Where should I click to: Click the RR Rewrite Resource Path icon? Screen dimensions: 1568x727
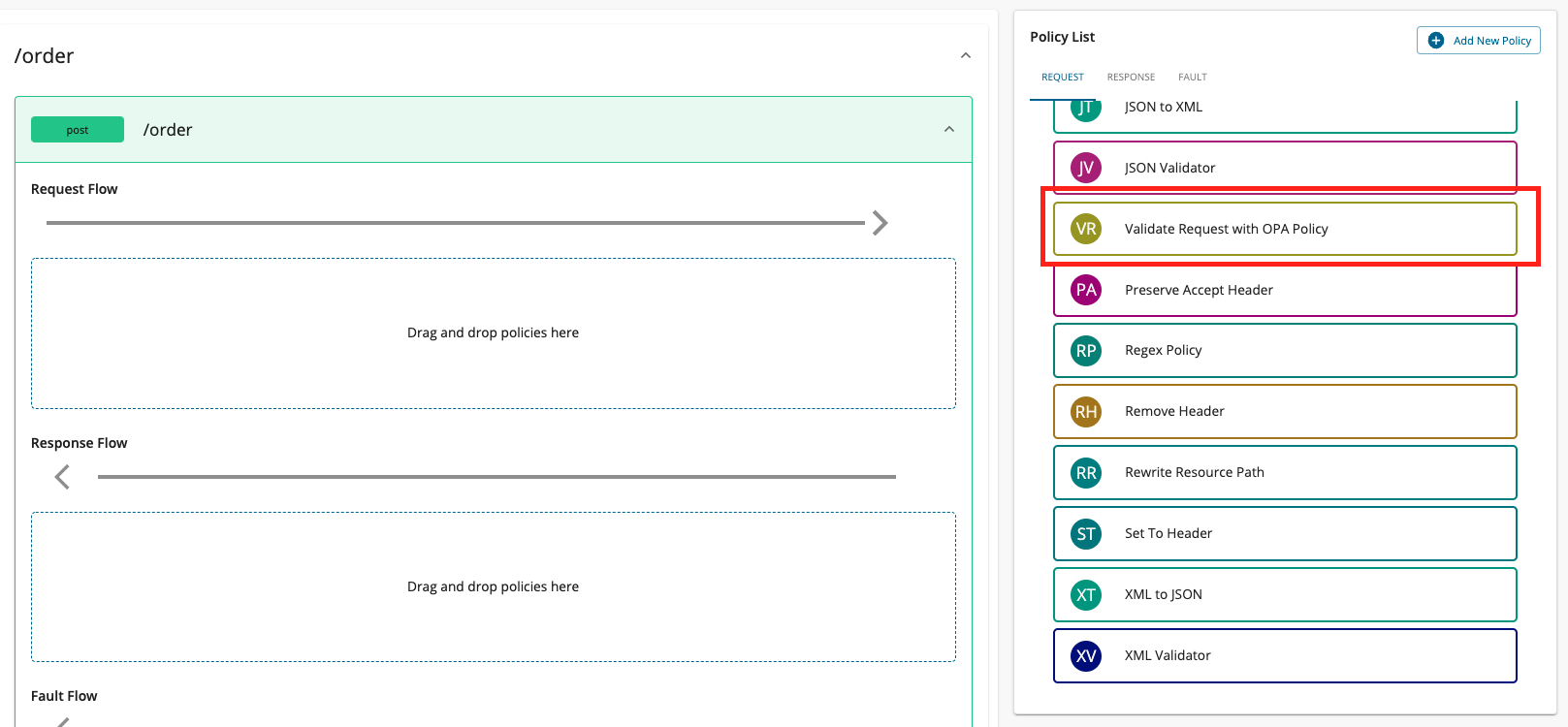[x=1086, y=473]
